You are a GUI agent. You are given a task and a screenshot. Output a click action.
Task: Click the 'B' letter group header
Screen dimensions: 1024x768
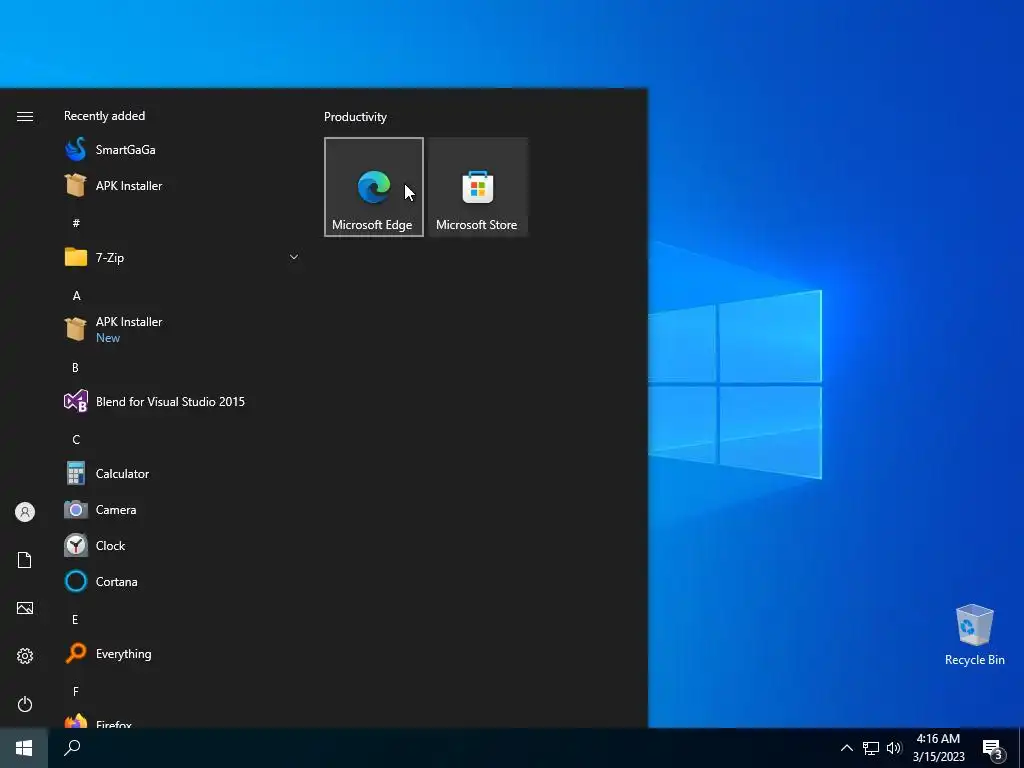click(75, 368)
